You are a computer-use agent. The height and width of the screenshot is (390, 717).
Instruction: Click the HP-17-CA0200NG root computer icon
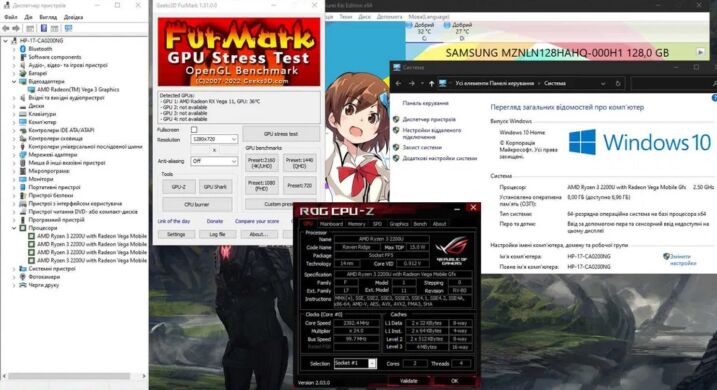click(14, 41)
